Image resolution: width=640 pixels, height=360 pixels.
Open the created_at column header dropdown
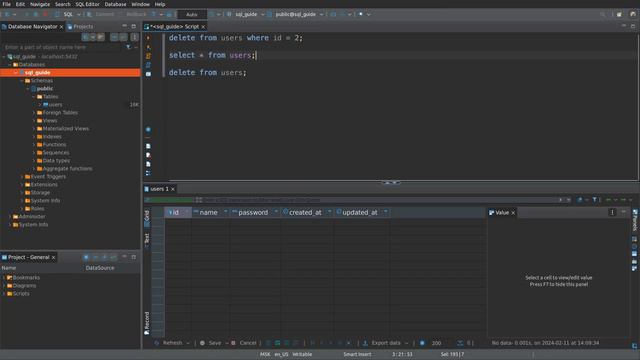329,212
